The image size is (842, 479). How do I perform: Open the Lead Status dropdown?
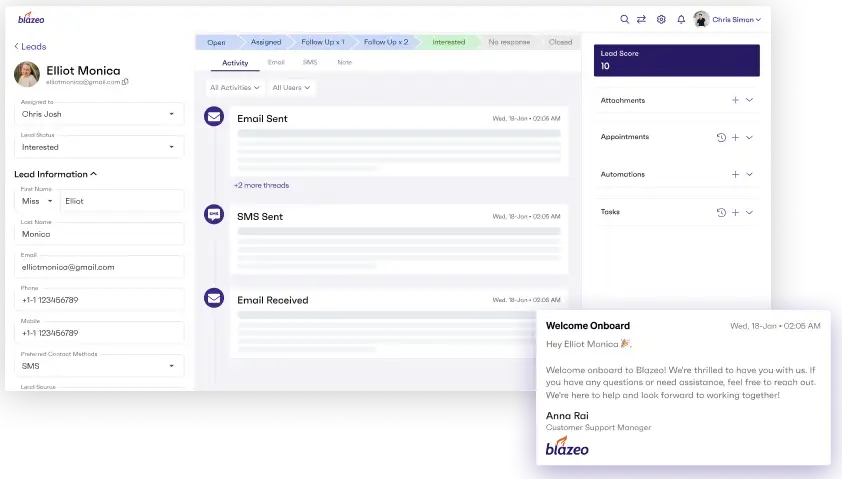99,147
